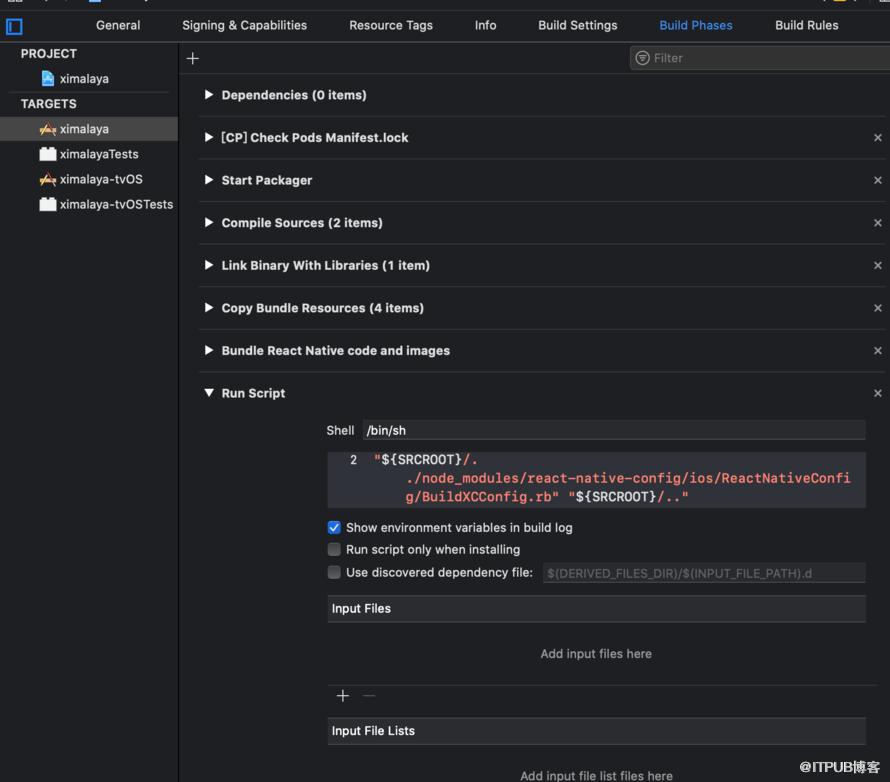The image size is (890, 782).
Task: Select the ximalaya project file icon
Action: click(x=48, y=78)
